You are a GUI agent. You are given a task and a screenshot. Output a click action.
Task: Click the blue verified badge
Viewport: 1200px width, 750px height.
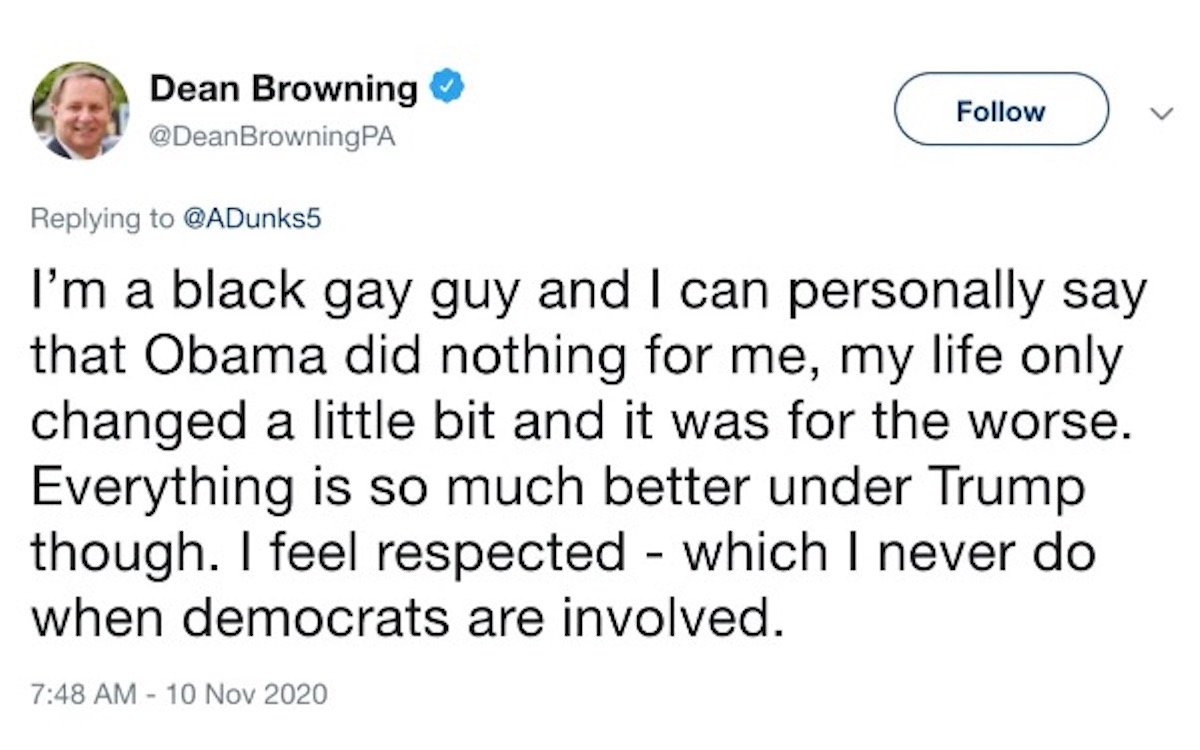pos(446,89)
